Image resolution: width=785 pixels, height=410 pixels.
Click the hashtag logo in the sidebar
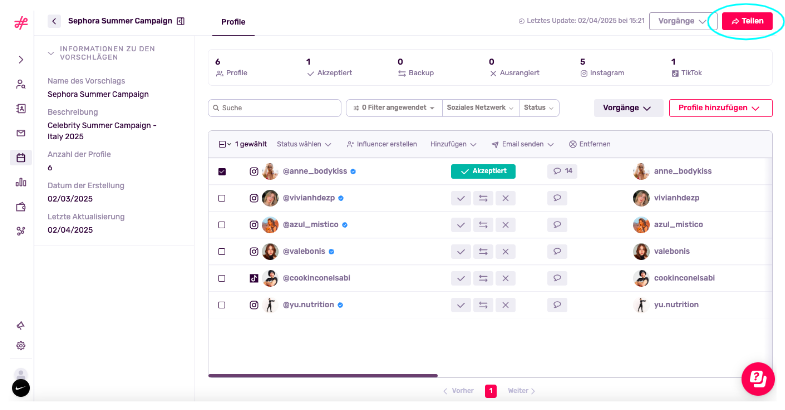[x=21, y=23]
